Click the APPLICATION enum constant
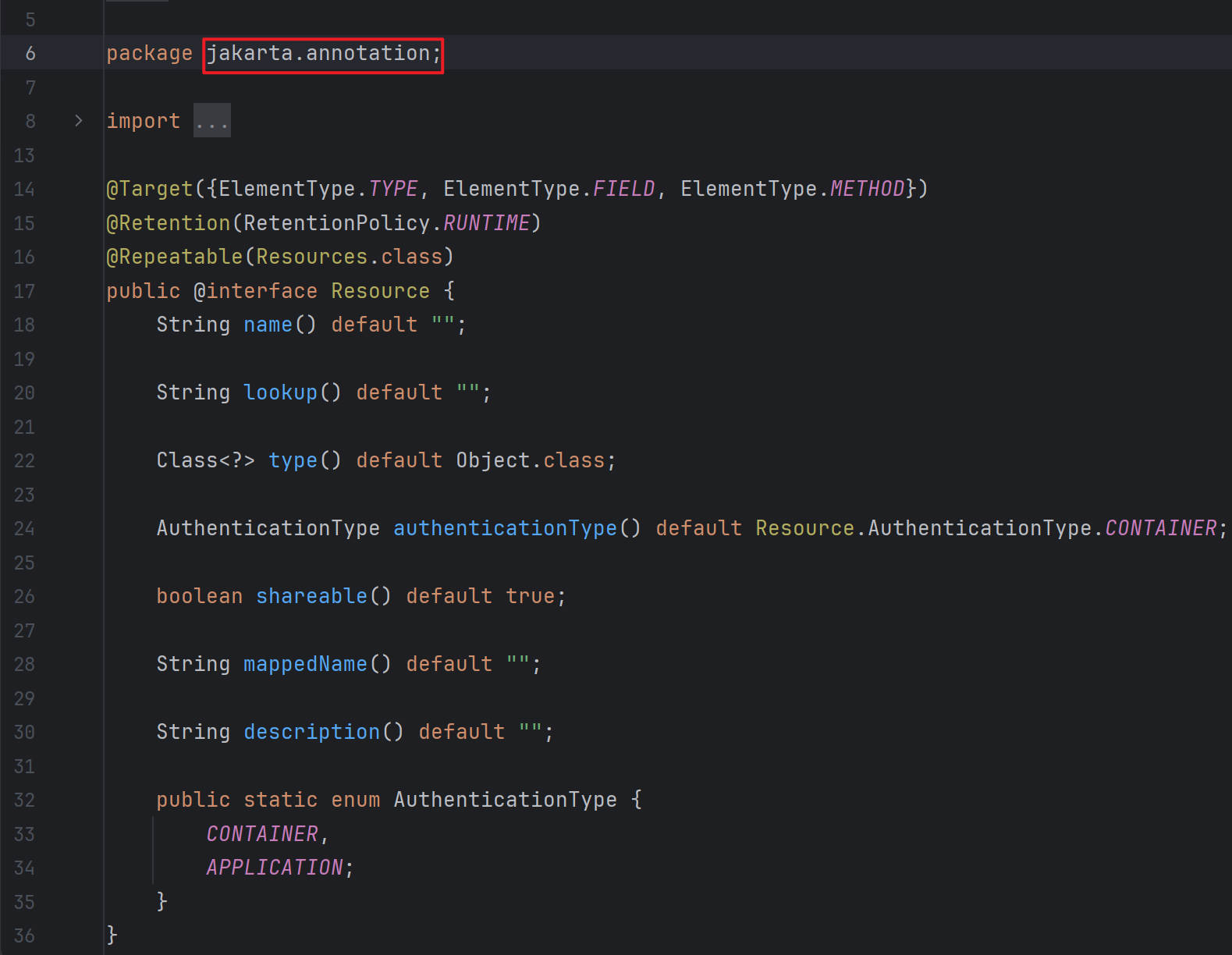The width and height of the screenshot is (1232, 955). pyautogui.click(x=274, y=868)
